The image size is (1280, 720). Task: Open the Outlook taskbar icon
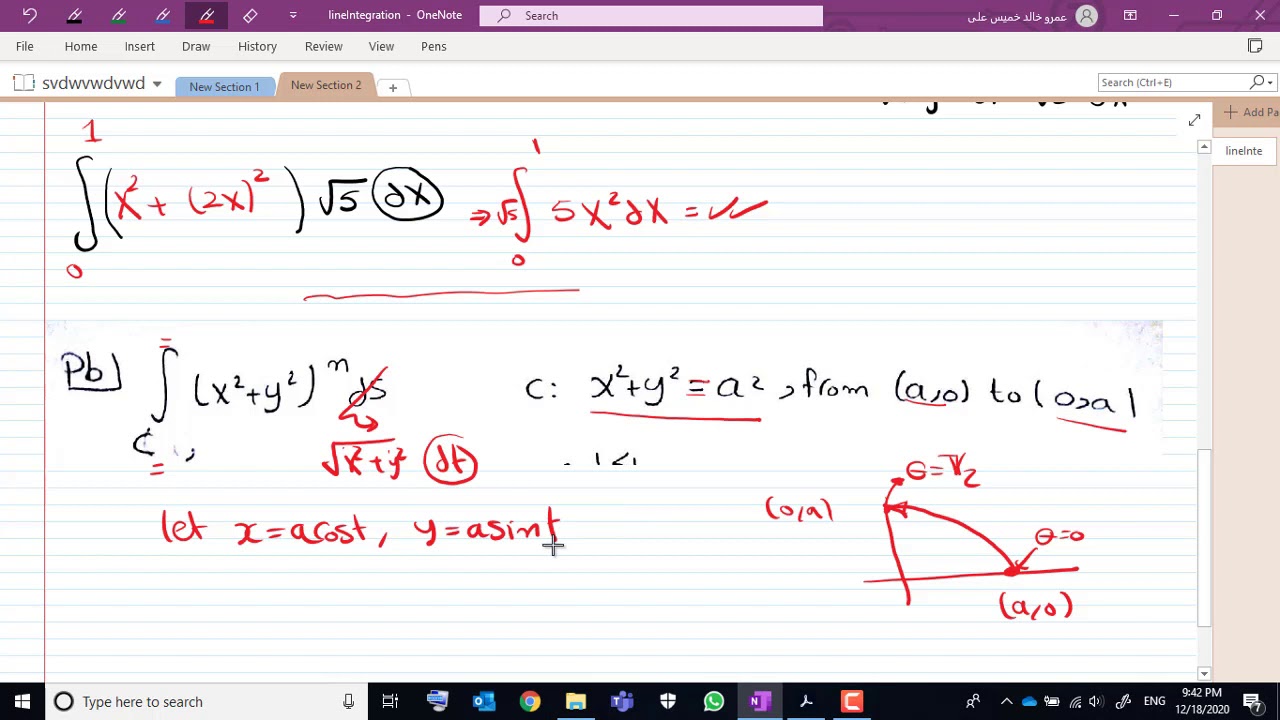484,701
